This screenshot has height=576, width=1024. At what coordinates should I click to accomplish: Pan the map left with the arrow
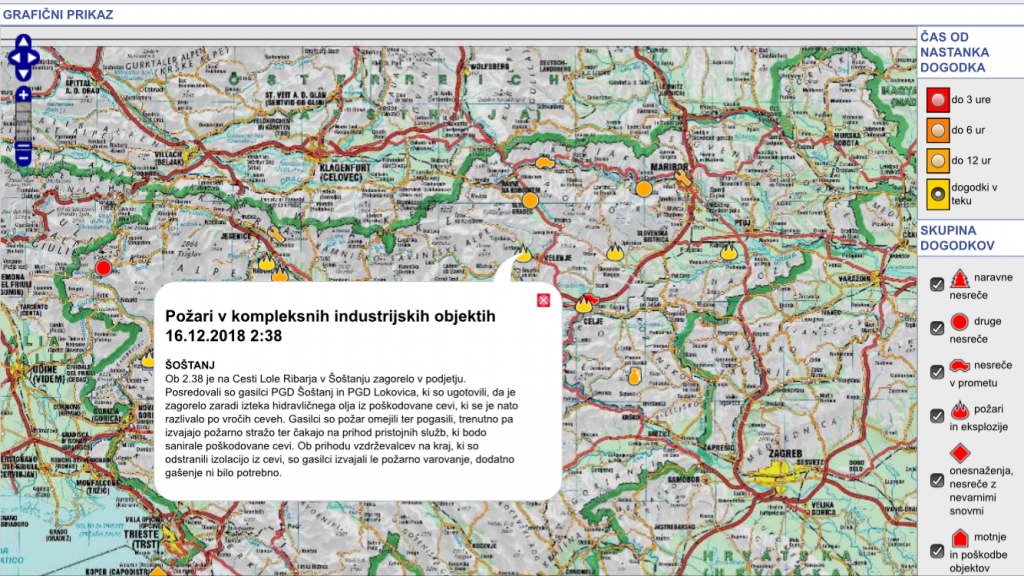pos(14,58)
